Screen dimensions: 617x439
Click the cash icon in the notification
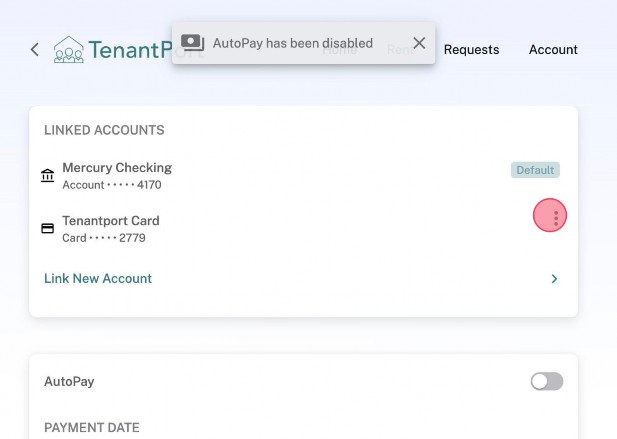coord(193,43)
